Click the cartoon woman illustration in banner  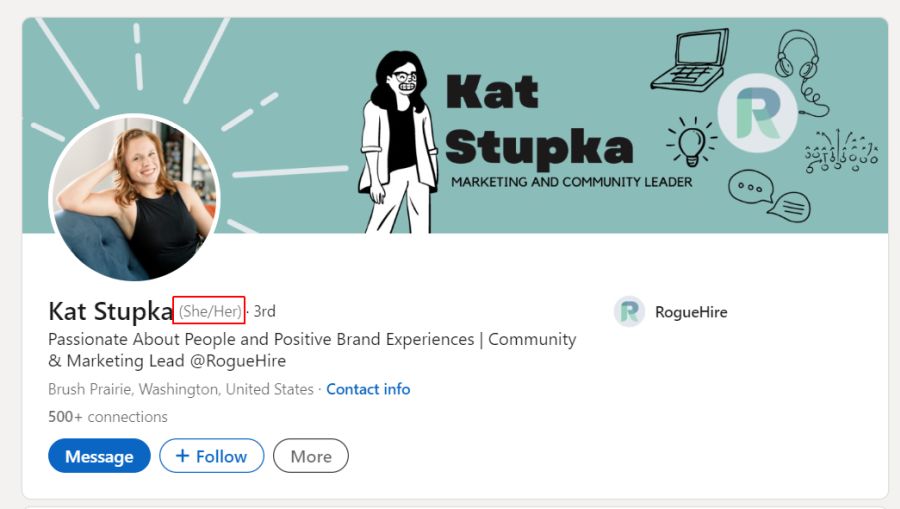pos(398,142)
